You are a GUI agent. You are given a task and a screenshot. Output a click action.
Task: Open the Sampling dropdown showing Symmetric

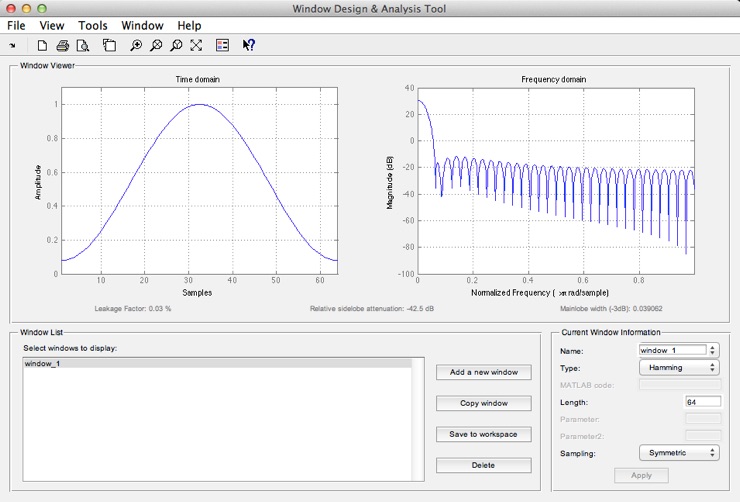click(x=679, y=453)
